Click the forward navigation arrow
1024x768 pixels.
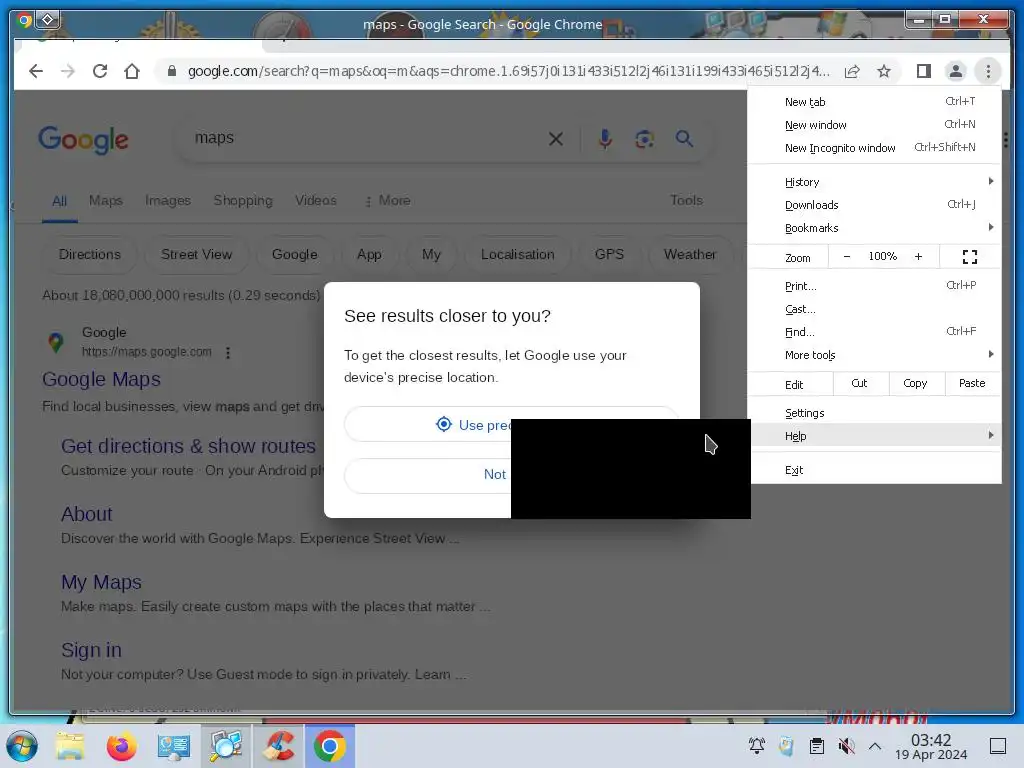click(x=68, y=71)
